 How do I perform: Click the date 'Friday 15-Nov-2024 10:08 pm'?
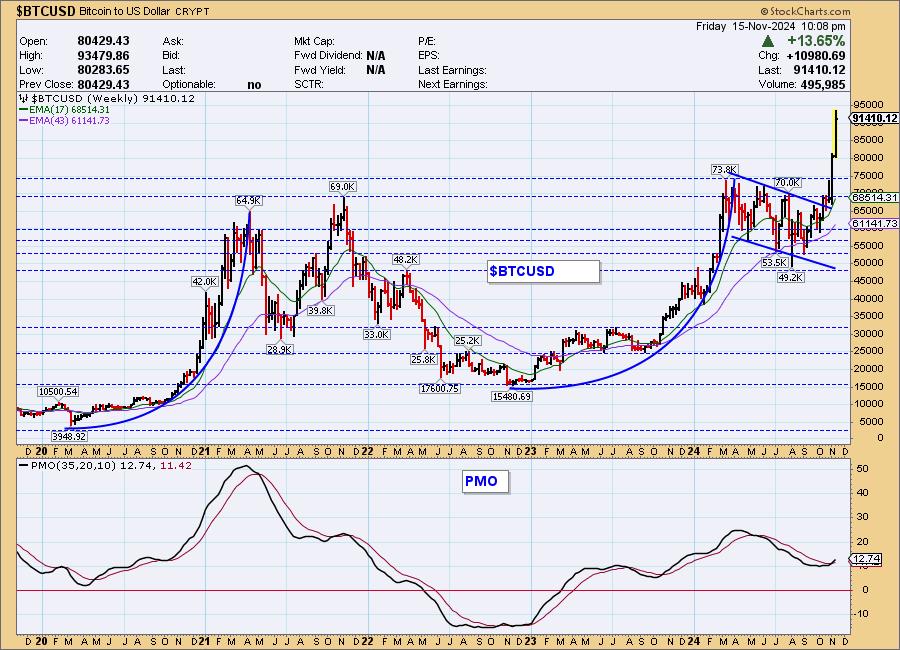coord(770,26)
